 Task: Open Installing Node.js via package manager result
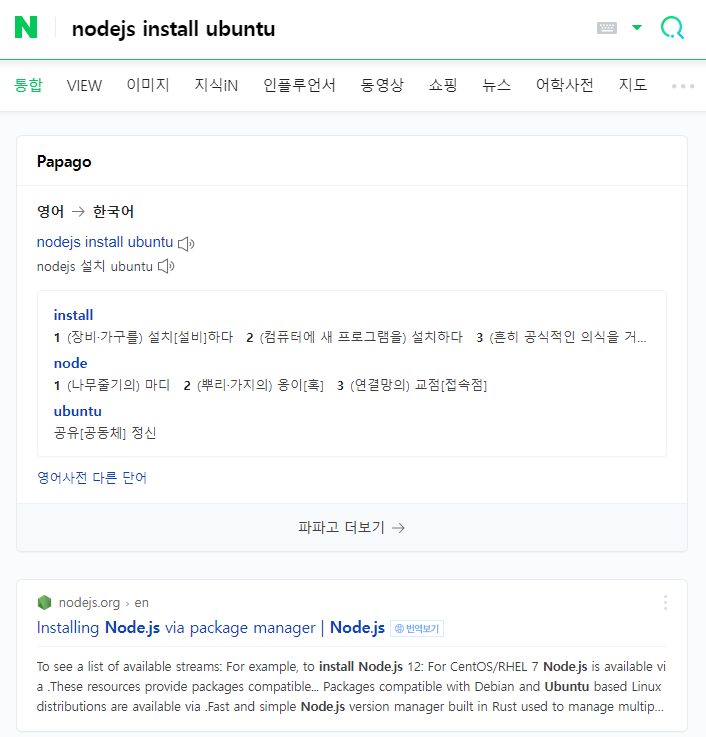(211, 627)
